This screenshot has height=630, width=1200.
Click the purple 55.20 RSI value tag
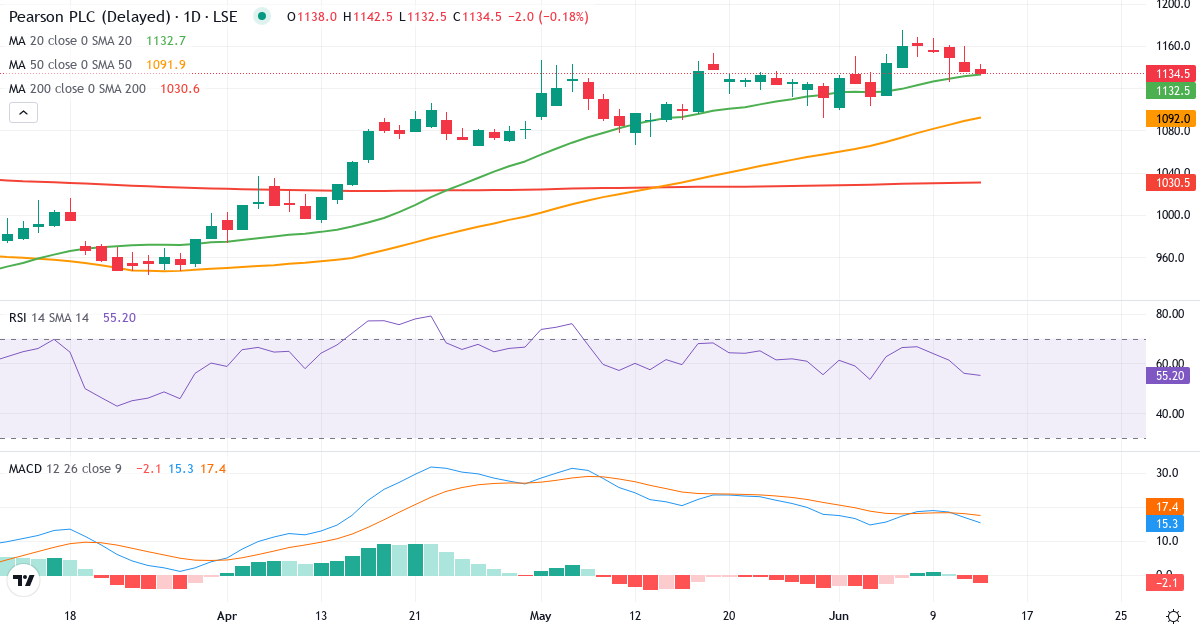click(x=1169, y=376)
